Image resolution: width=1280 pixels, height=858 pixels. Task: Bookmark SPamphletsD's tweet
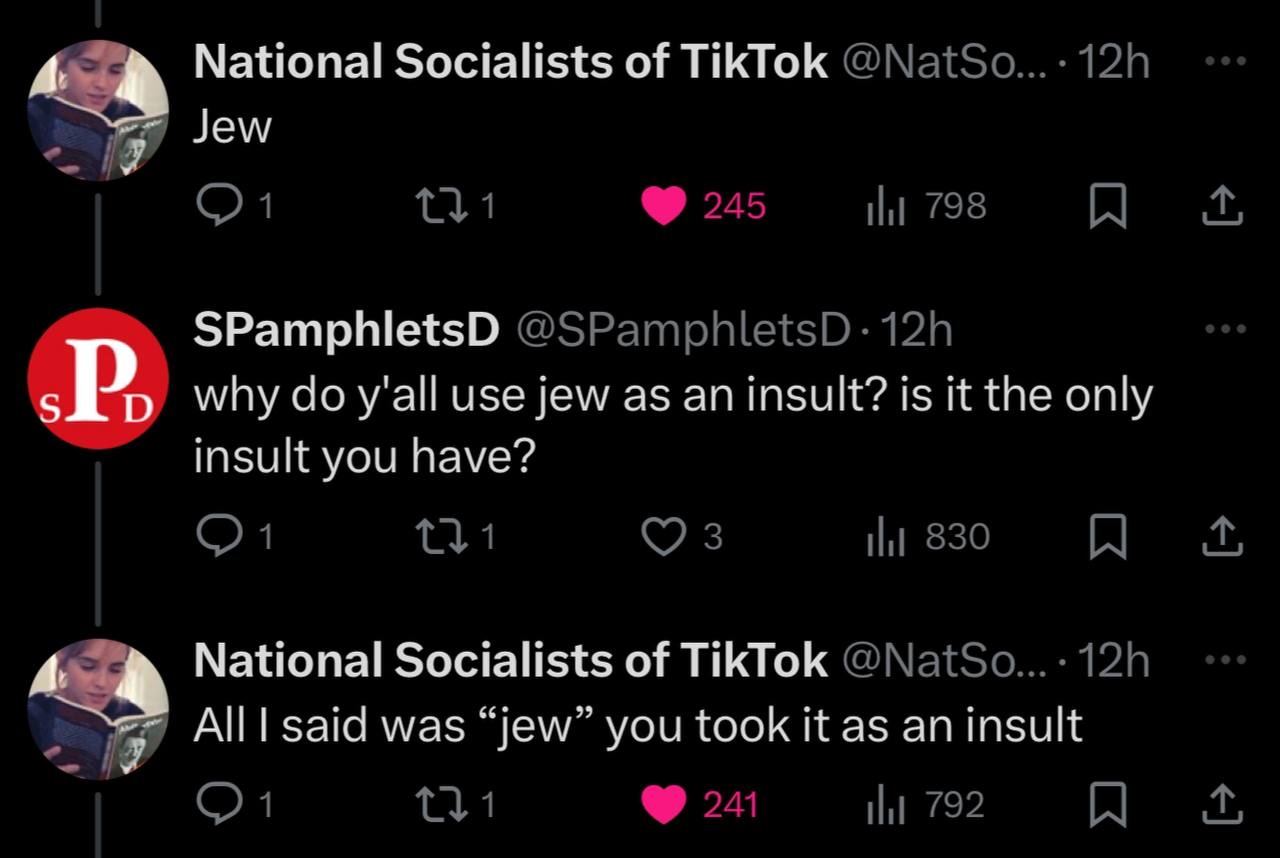coord(1106,538)
